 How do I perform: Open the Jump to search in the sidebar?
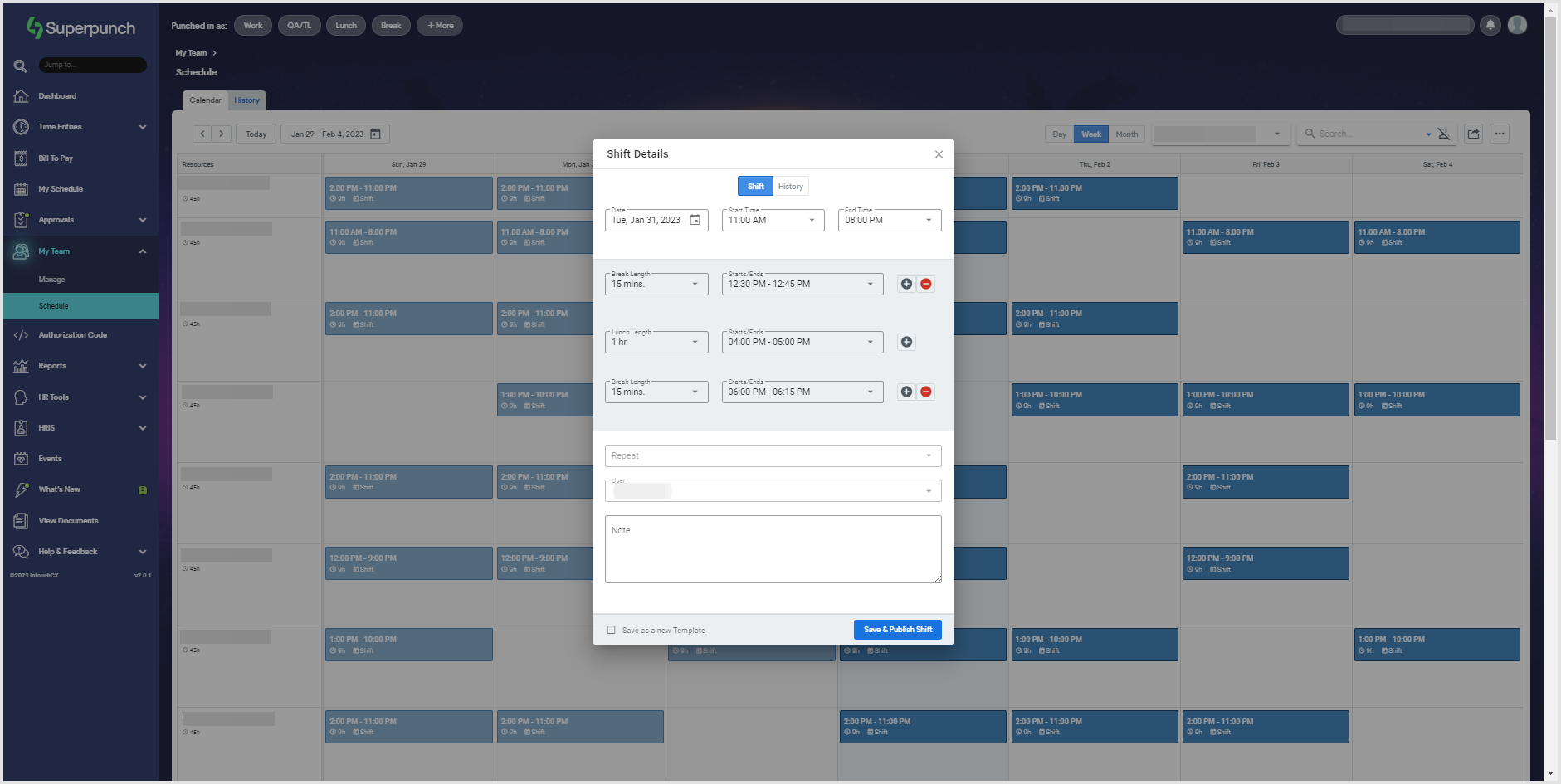coord(92,65)
